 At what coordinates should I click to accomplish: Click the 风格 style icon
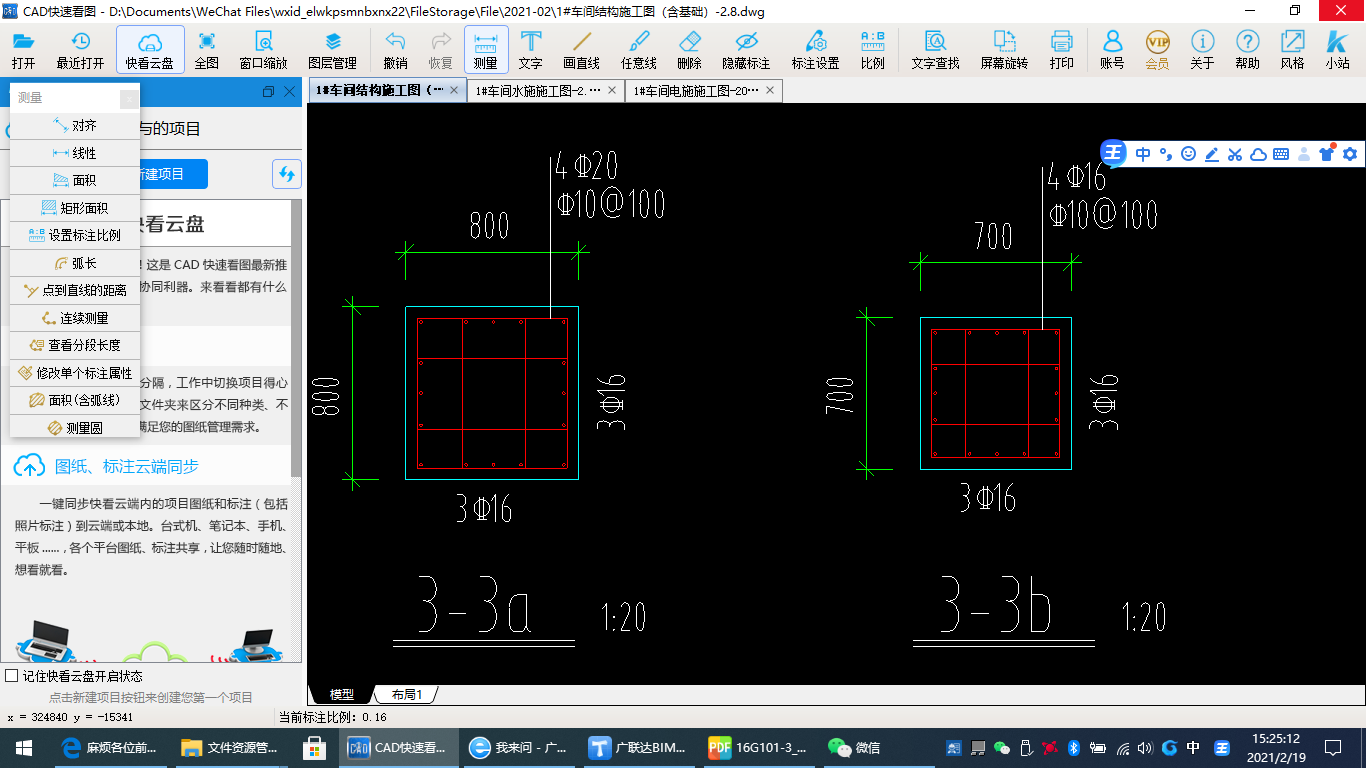coord(1292,50)
